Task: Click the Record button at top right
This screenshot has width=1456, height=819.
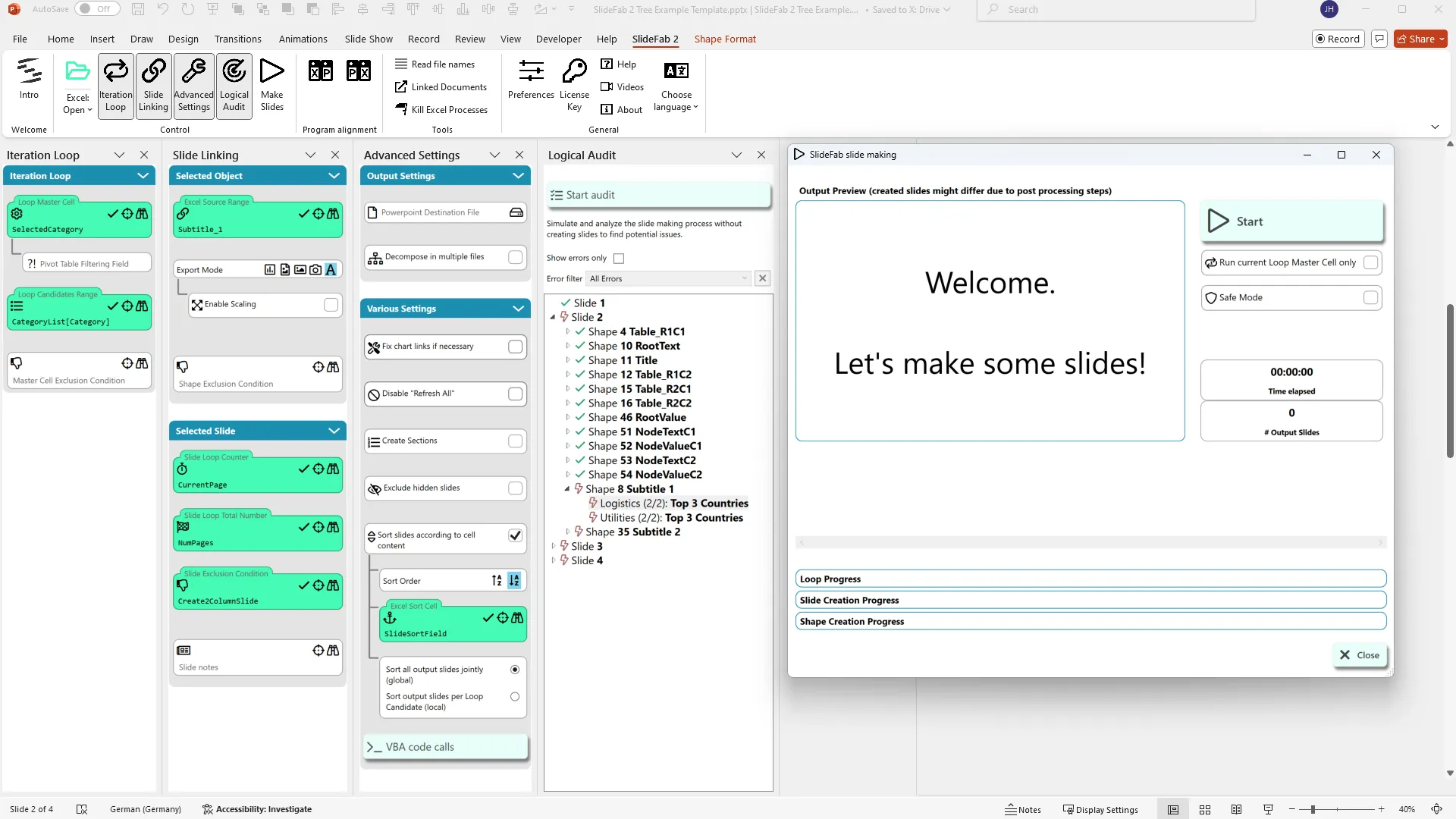Action: [x=1338, y=39]
